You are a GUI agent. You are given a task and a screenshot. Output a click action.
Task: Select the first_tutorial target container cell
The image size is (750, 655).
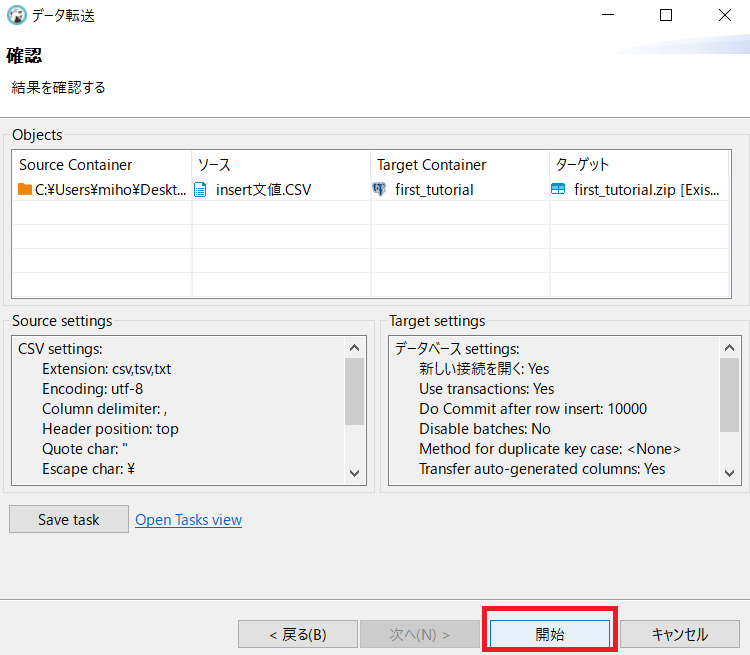point(460,189)
